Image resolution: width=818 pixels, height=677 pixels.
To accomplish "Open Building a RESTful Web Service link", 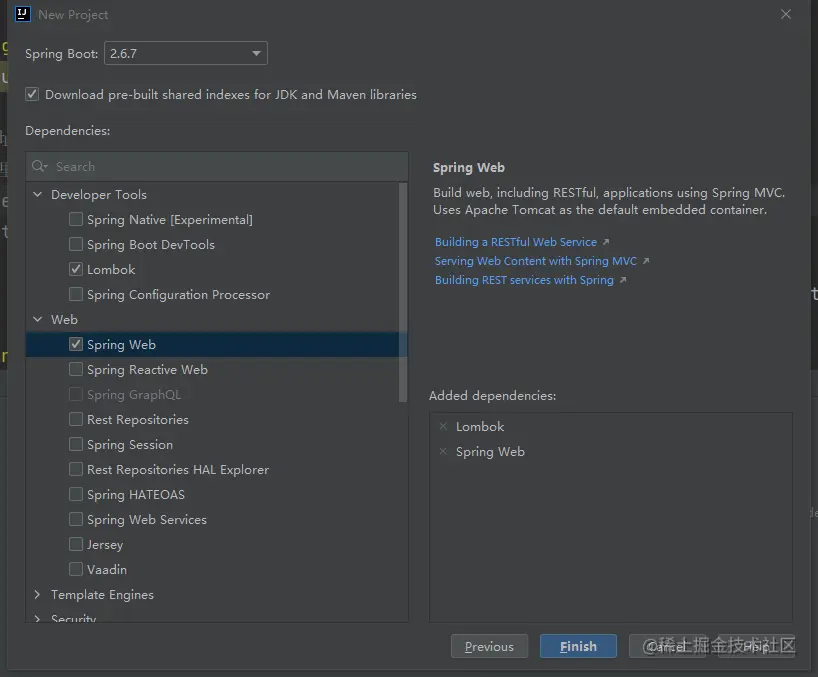I will click(515, 242).
